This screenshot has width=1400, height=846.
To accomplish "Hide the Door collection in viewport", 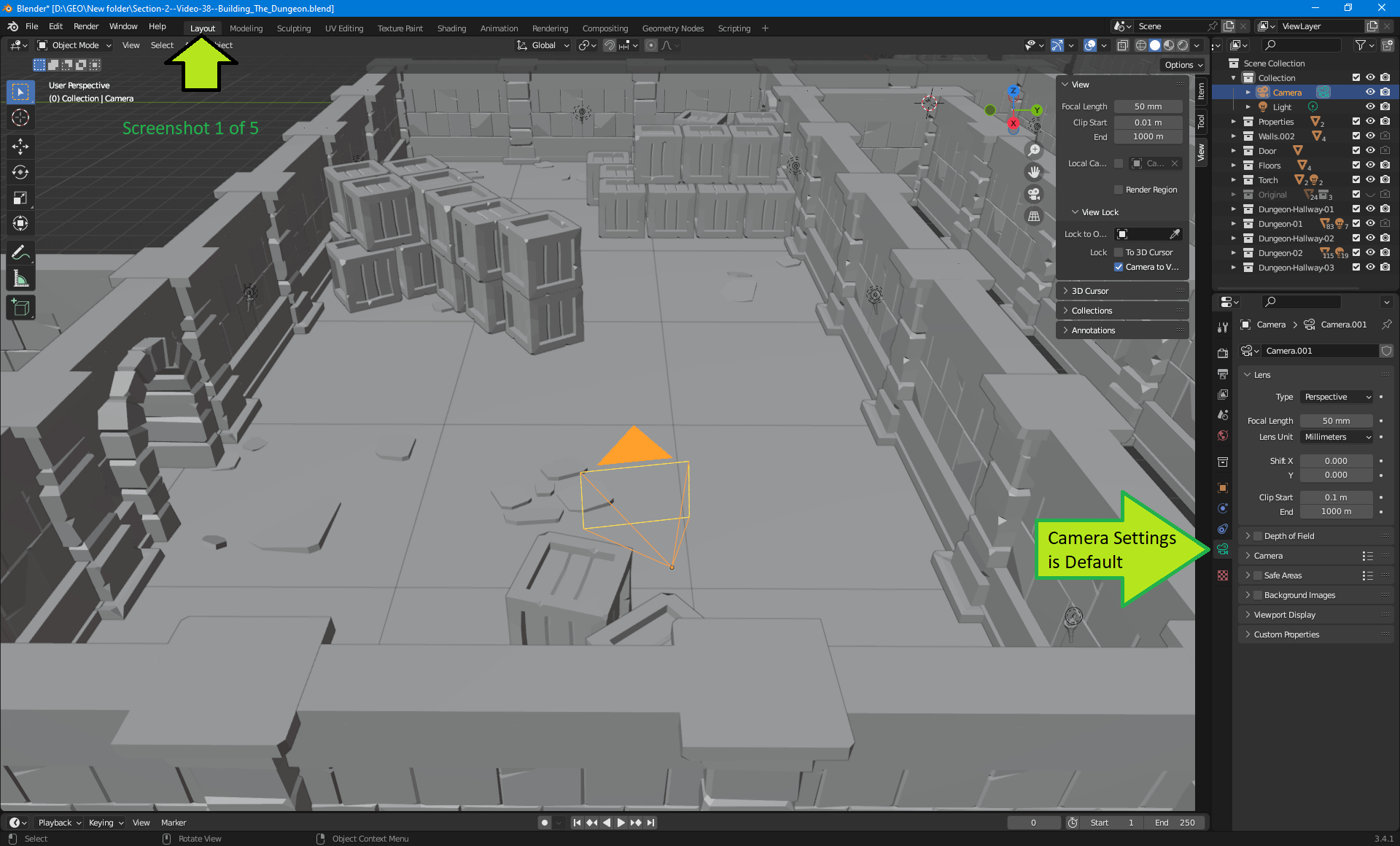I will pyautogui.click(x=1370, y=151).
